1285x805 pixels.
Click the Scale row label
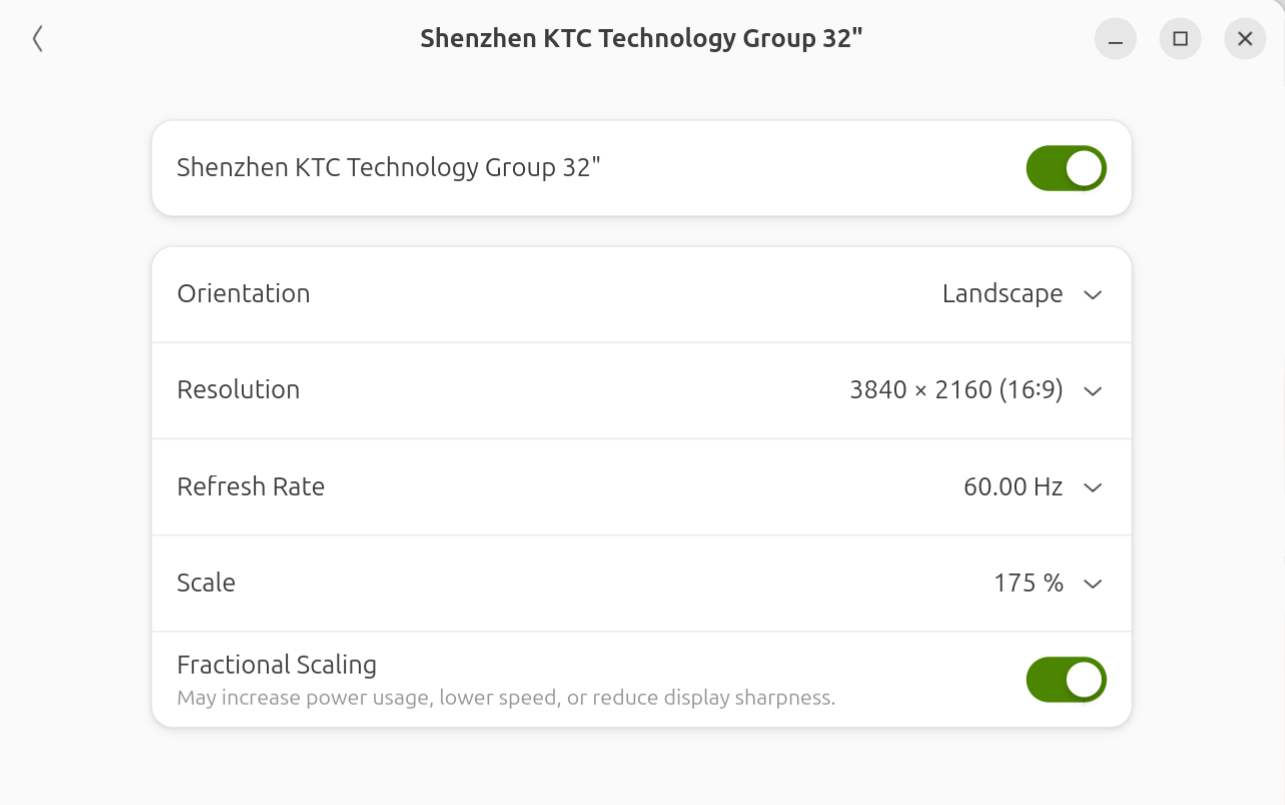click(x=206, y=583)
